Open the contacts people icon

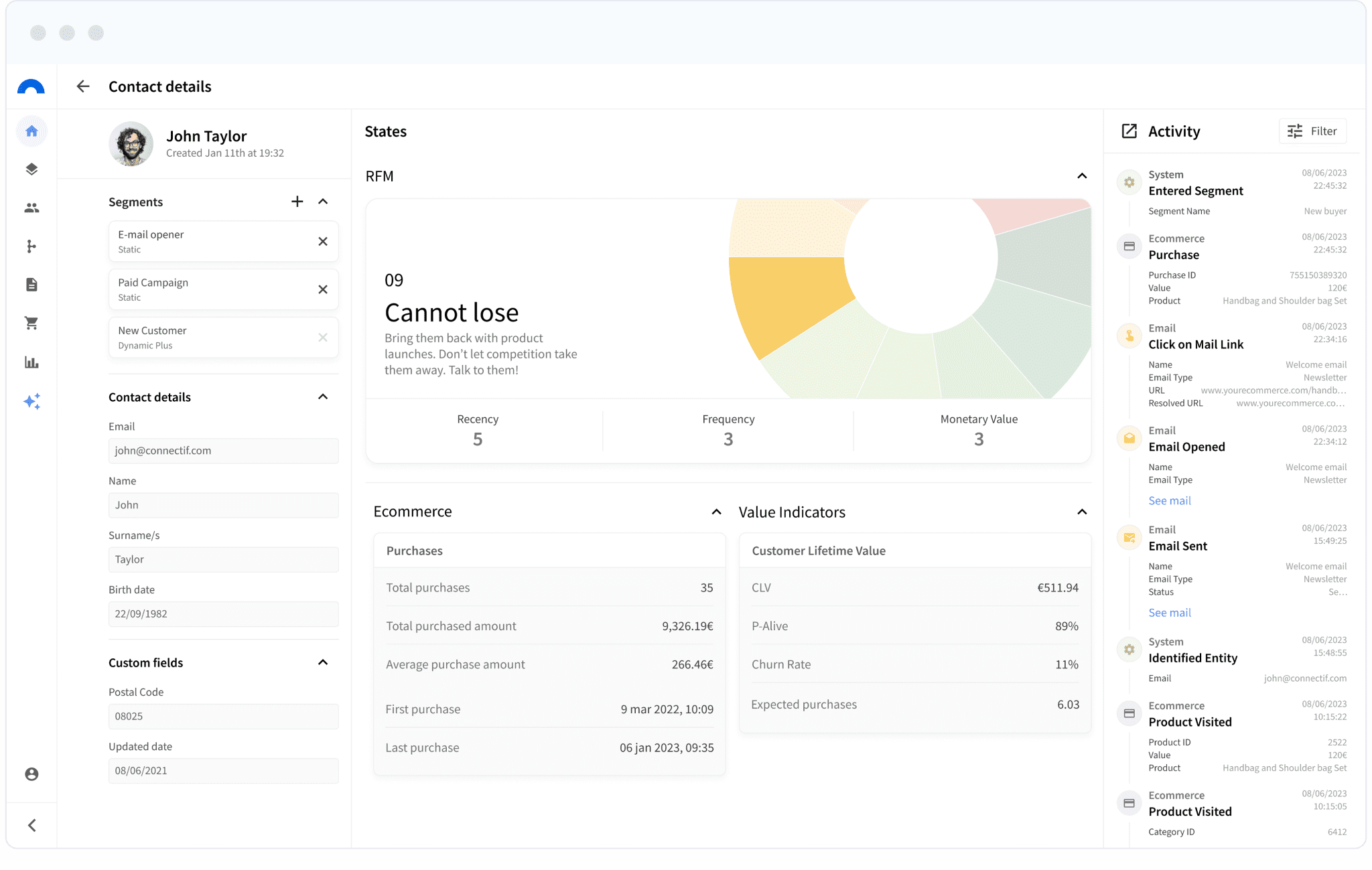click(31, 208)
